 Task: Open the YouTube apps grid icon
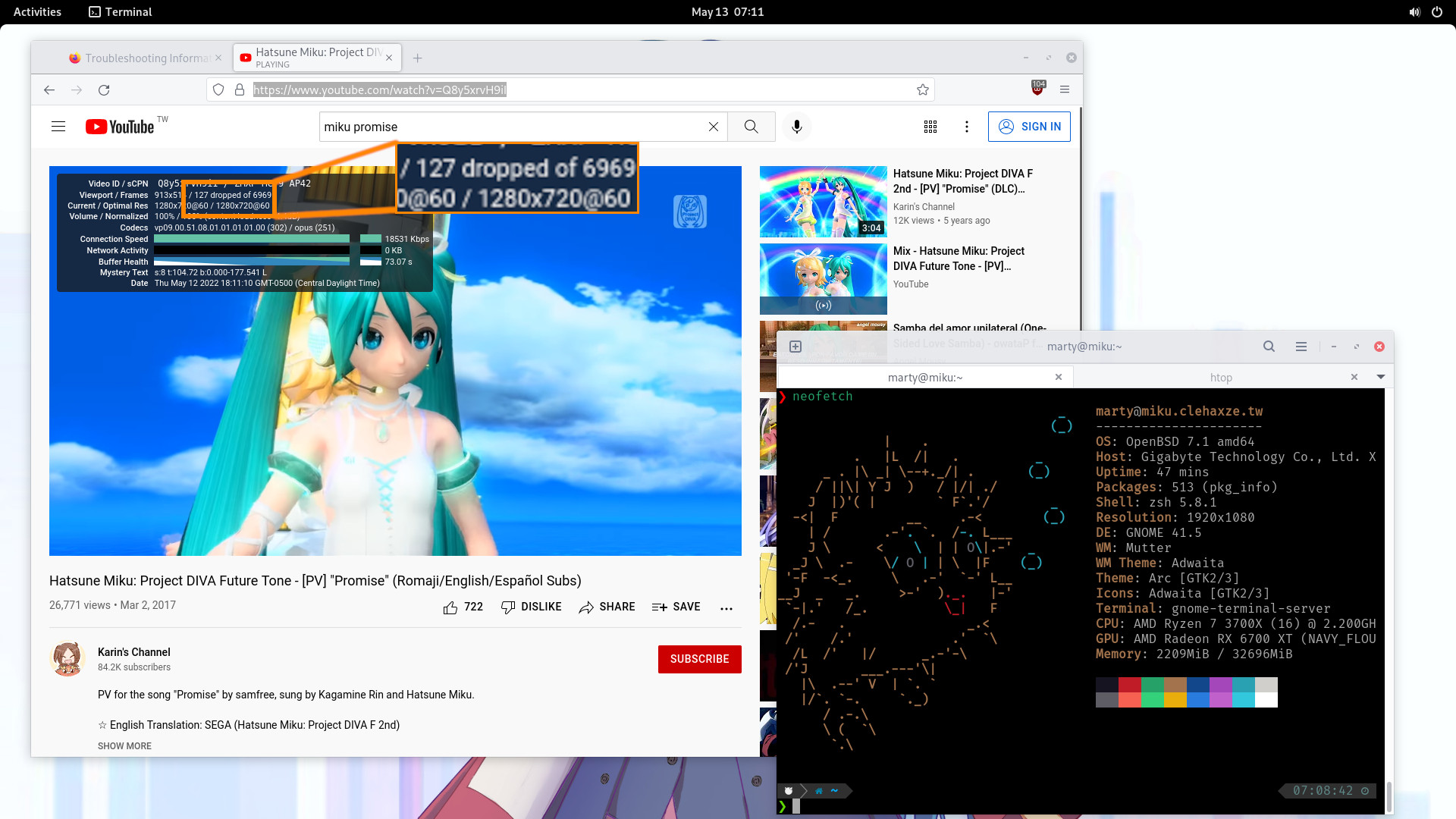[930, 127]
